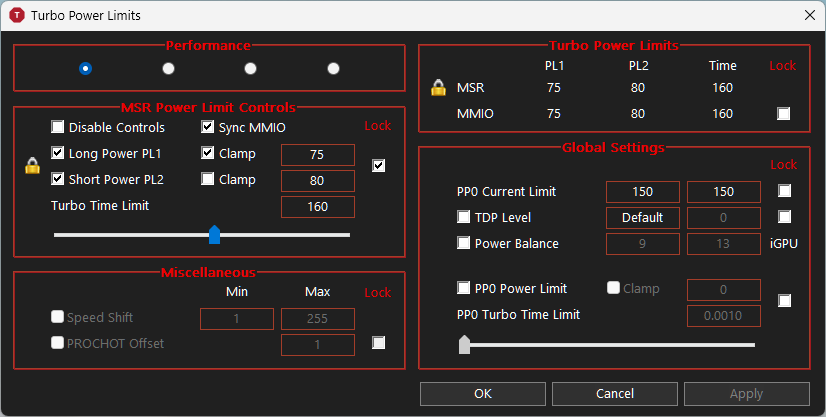Click the MSR Power Limit padlock icon
The width and height of the screenshot is (826, 417).
click(x=31, y=166)
